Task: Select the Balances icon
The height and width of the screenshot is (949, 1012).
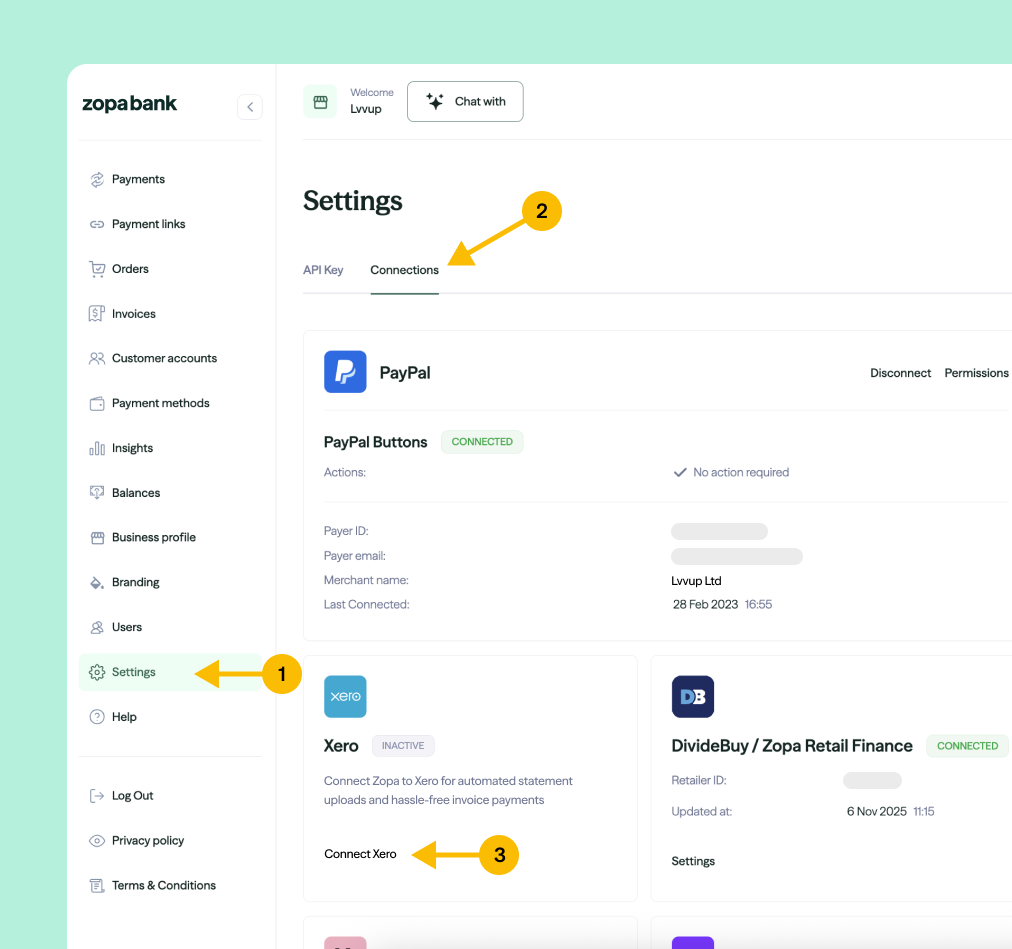Action: [x=97, y=492]
